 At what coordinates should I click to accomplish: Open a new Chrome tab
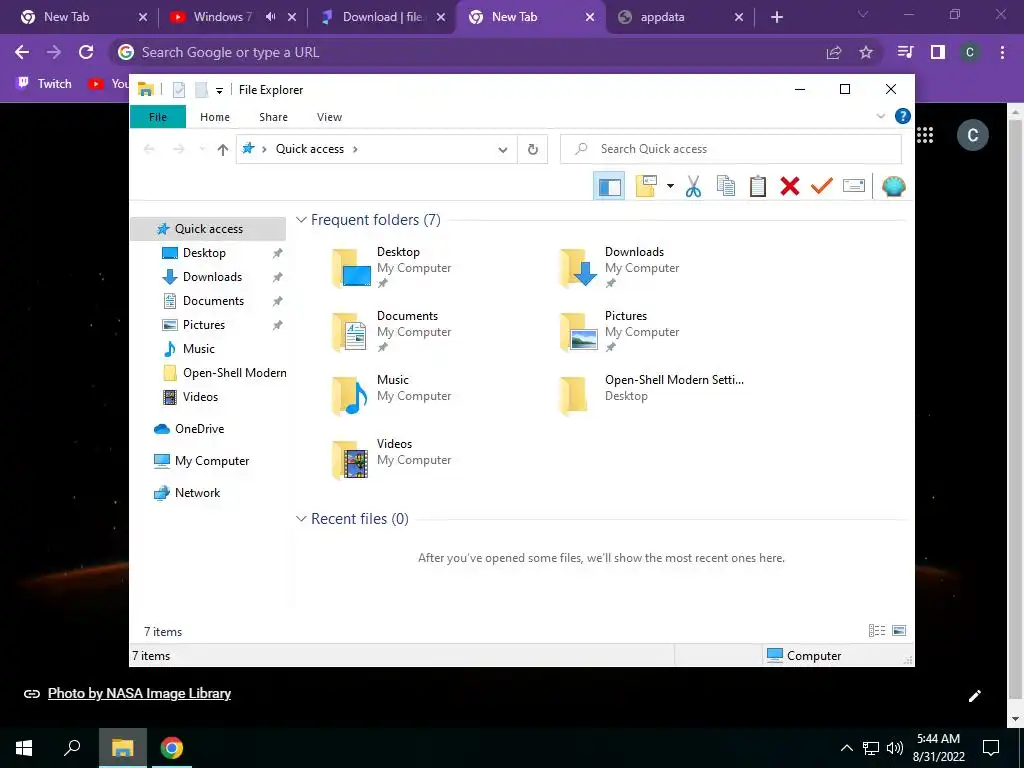click(776, 17)
